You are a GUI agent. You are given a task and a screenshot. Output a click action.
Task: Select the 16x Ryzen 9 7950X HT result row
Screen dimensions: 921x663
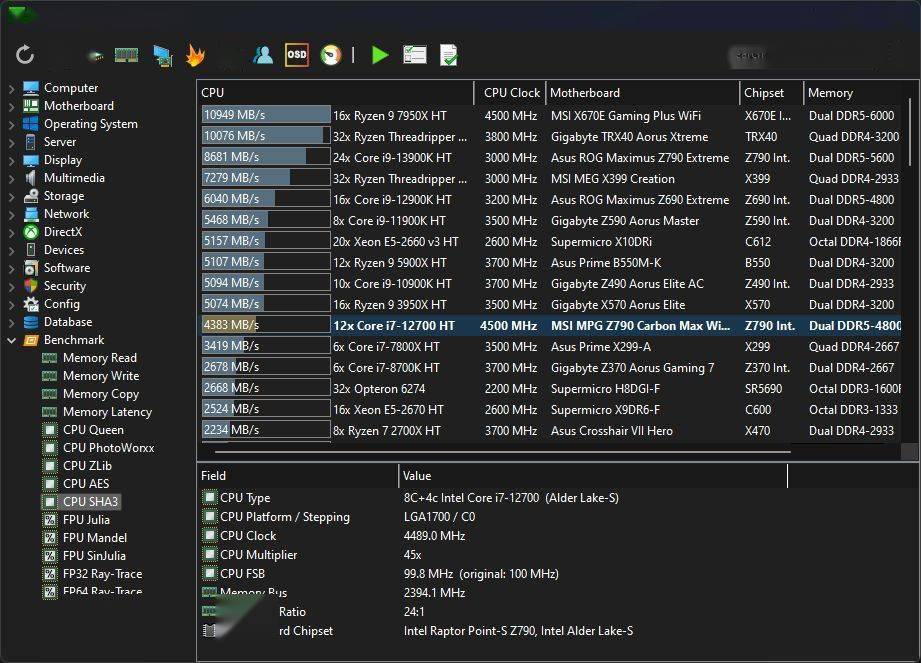click(389, 116)
